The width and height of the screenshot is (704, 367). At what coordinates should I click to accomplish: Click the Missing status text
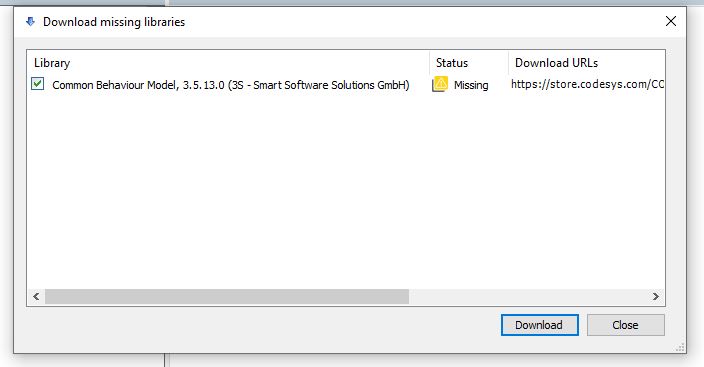[471, 85]
